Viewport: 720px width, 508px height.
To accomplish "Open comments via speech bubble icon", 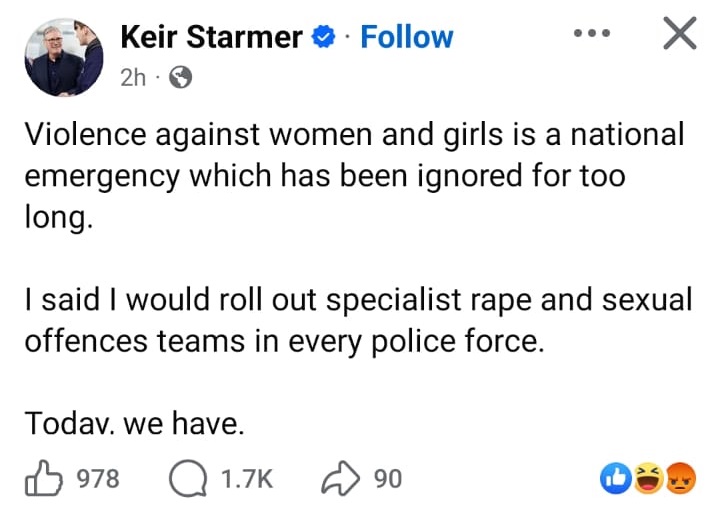I will pos(187,479).
